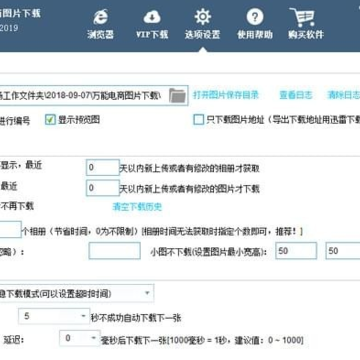The image size is (360, 360).
Task: Click the folder browse icon beside save path
Action: coord(177,96)
